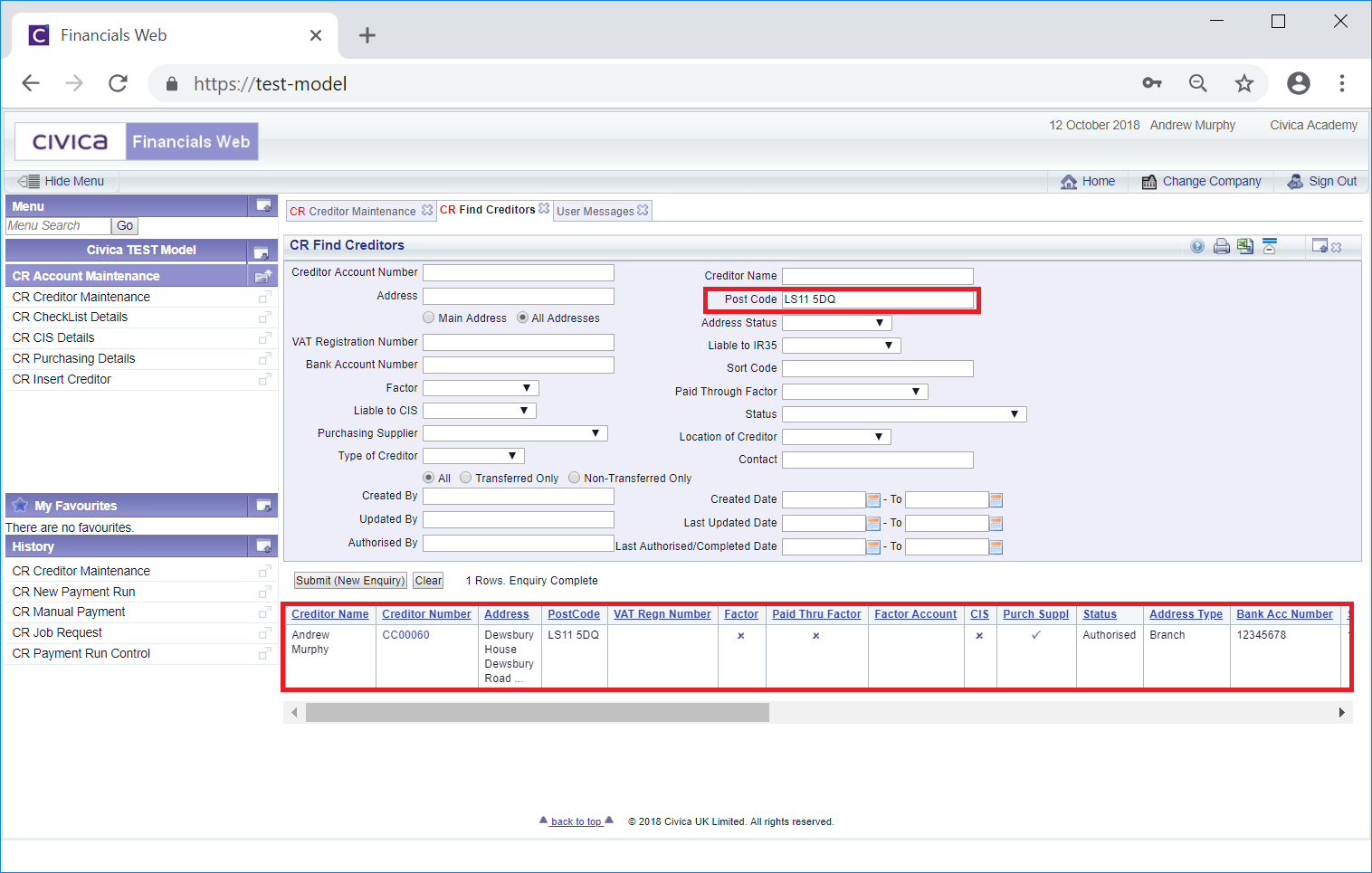Open the Status dropdown

(904, 414)
